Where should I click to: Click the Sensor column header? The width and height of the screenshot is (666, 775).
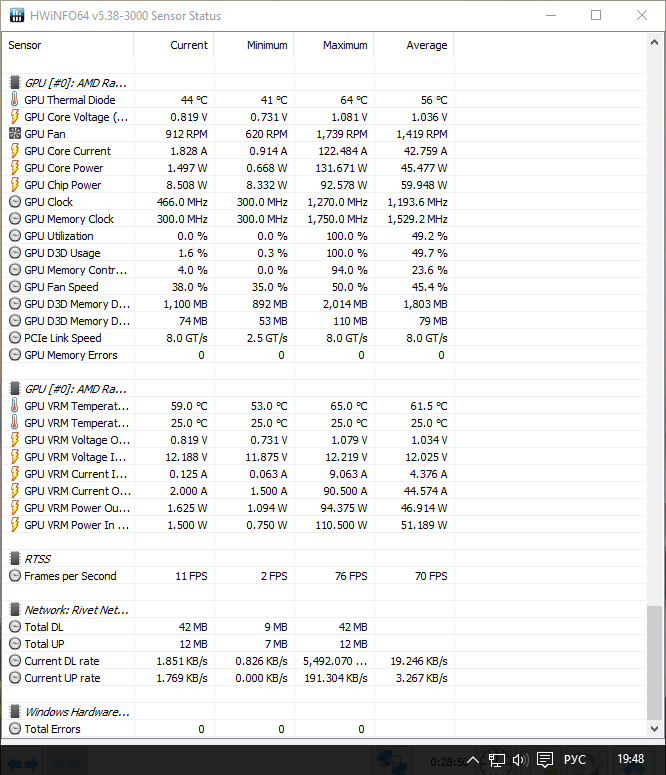pyautogui.click(x=68, y=45)
